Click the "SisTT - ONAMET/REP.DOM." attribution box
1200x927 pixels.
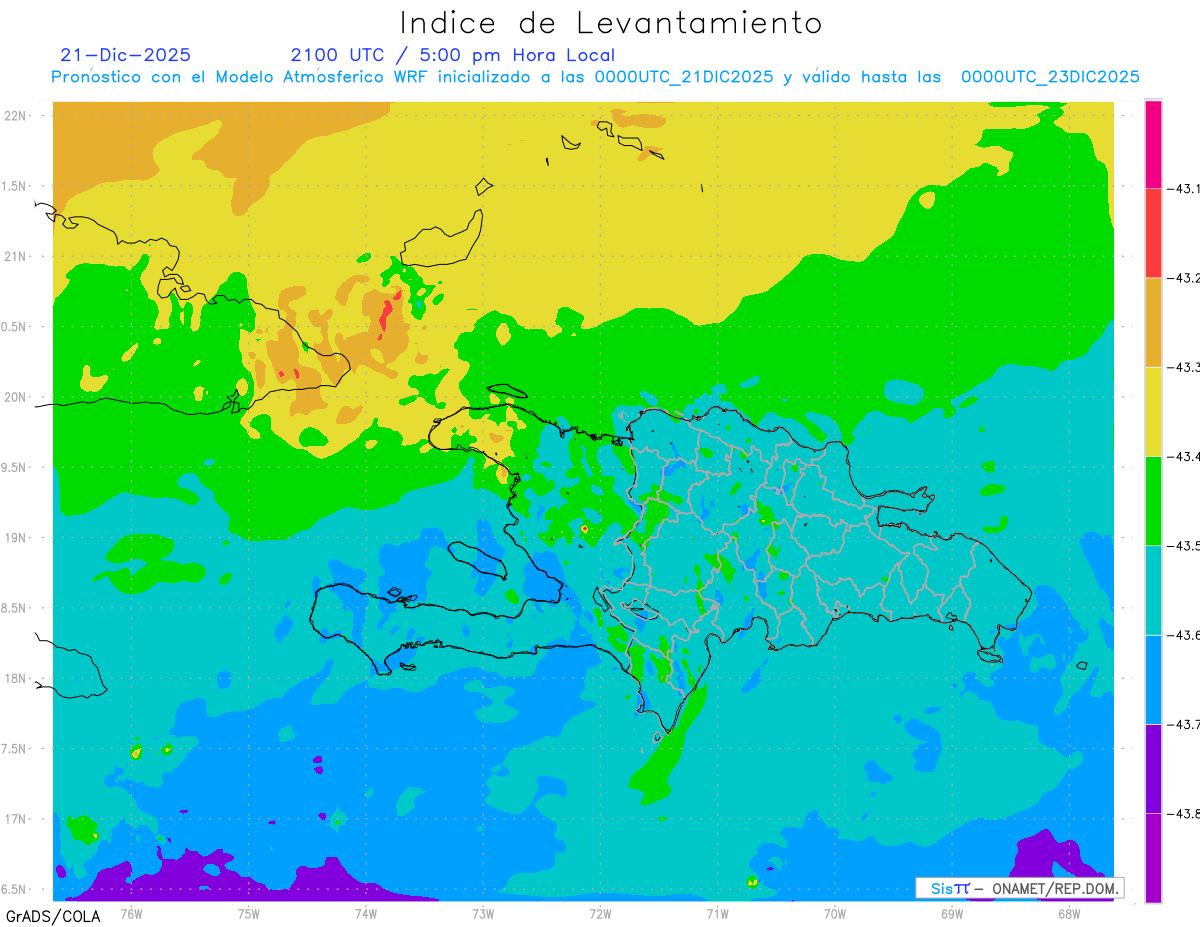pyautogui.click(x=1019, y=888)
